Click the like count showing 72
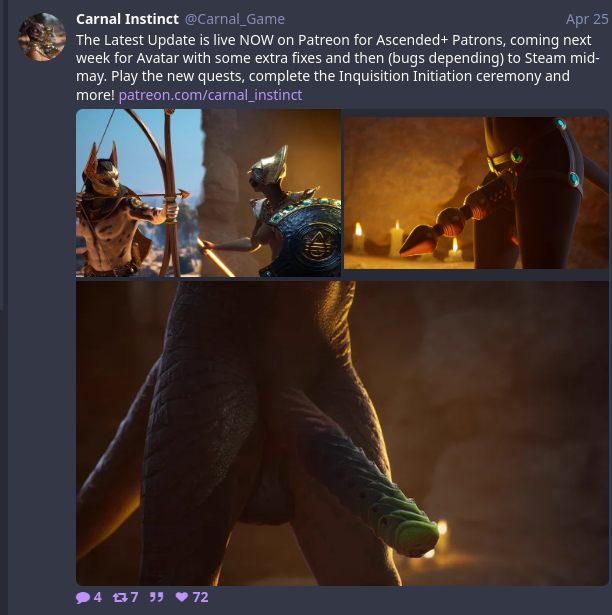 200,597
